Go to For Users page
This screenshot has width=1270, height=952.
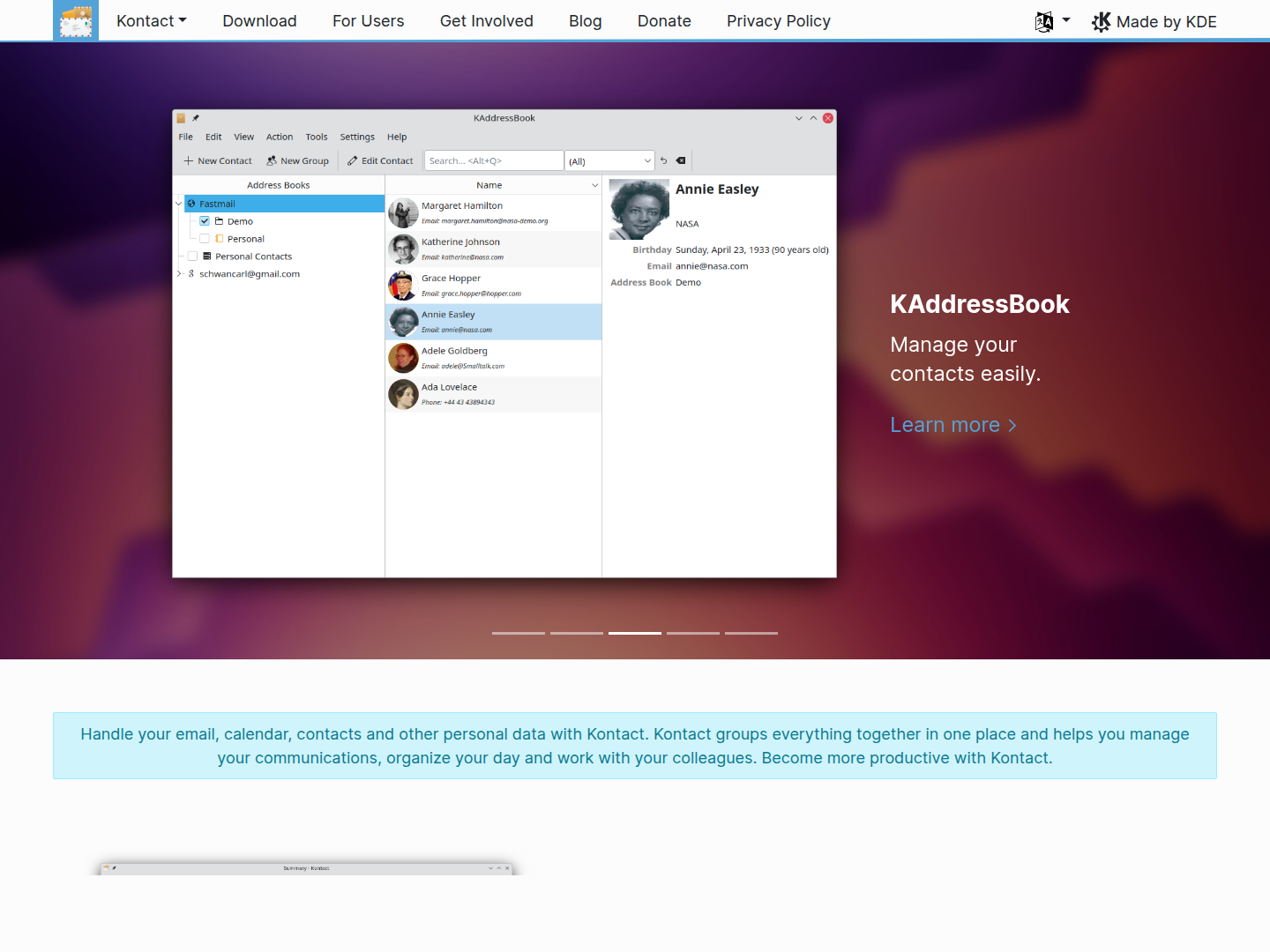coord(369,21)
